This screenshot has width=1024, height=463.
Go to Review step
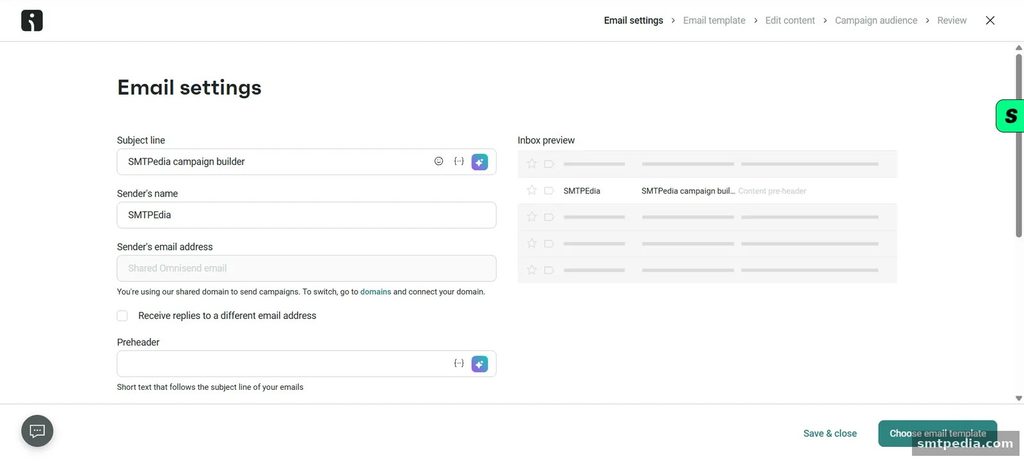[x=952, y=20]
